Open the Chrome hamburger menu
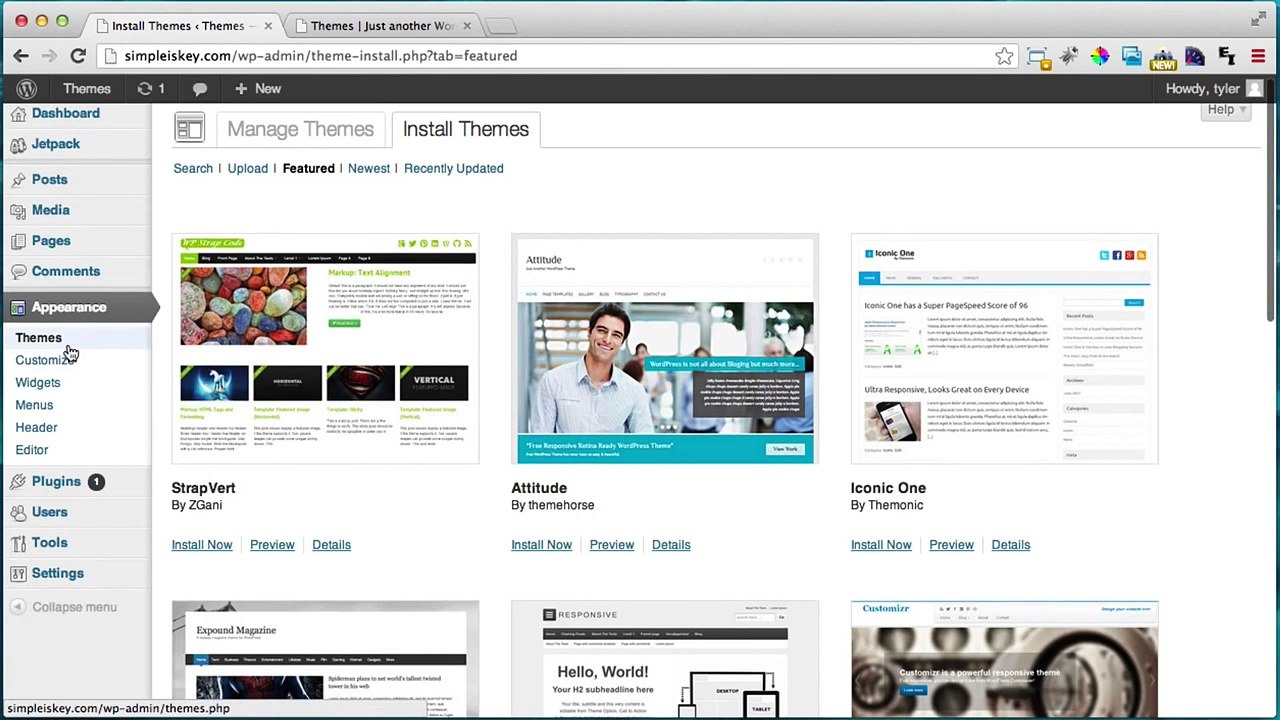 coord(1258,57)
